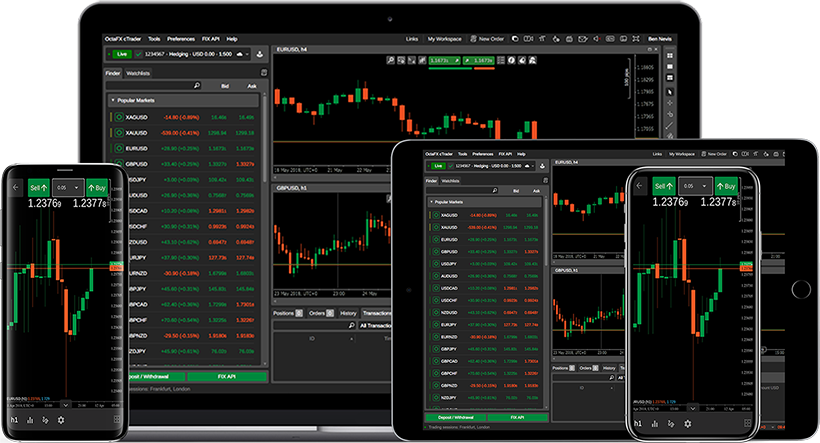The height and width of the screenshot is (443, 820).
Task: Open Preferences menu on the laptop
Action: click(180, 39)
